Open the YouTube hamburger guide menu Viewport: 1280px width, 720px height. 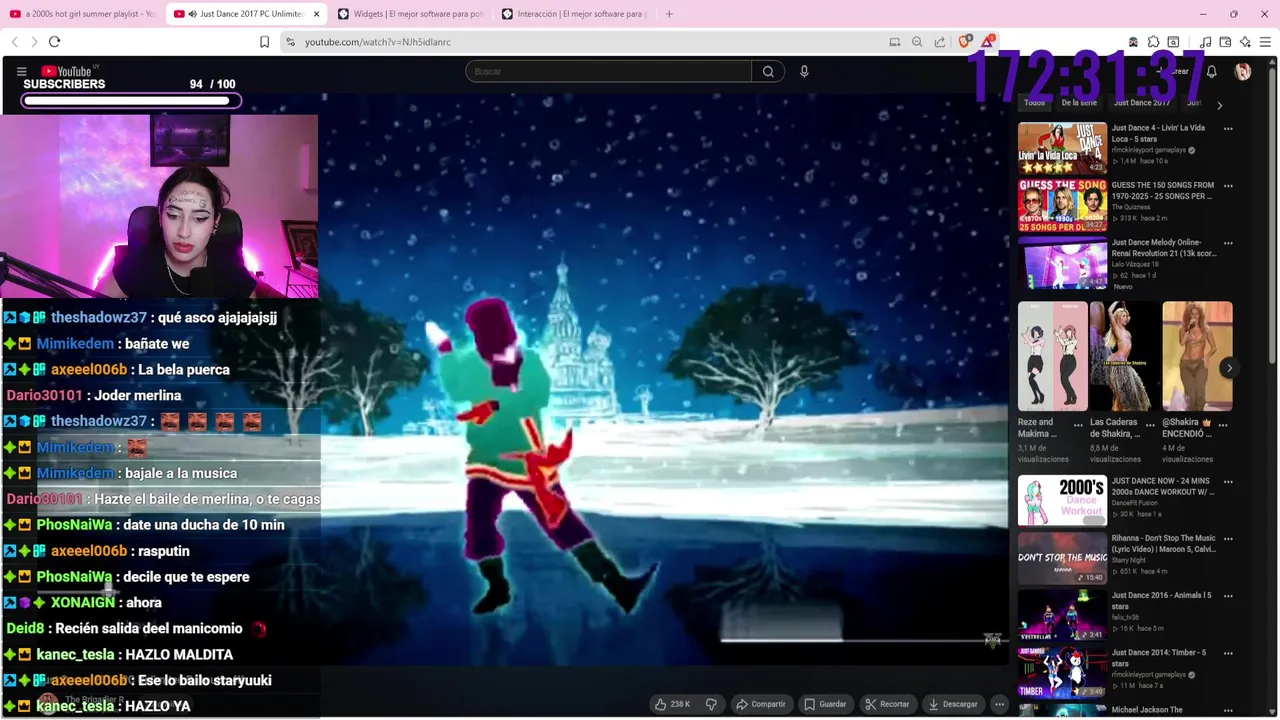tap(21, 71)
